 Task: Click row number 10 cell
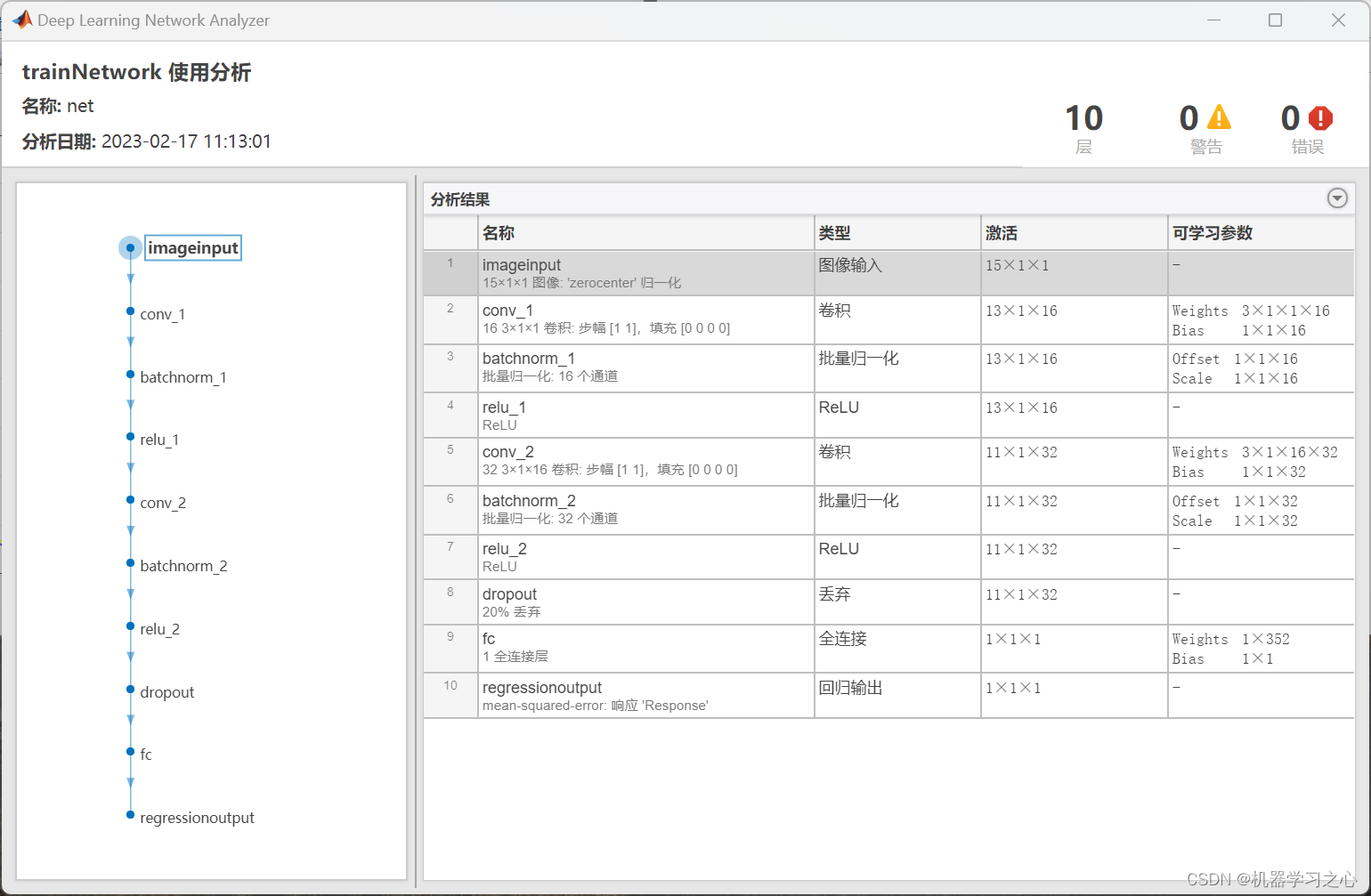(450, 696)
